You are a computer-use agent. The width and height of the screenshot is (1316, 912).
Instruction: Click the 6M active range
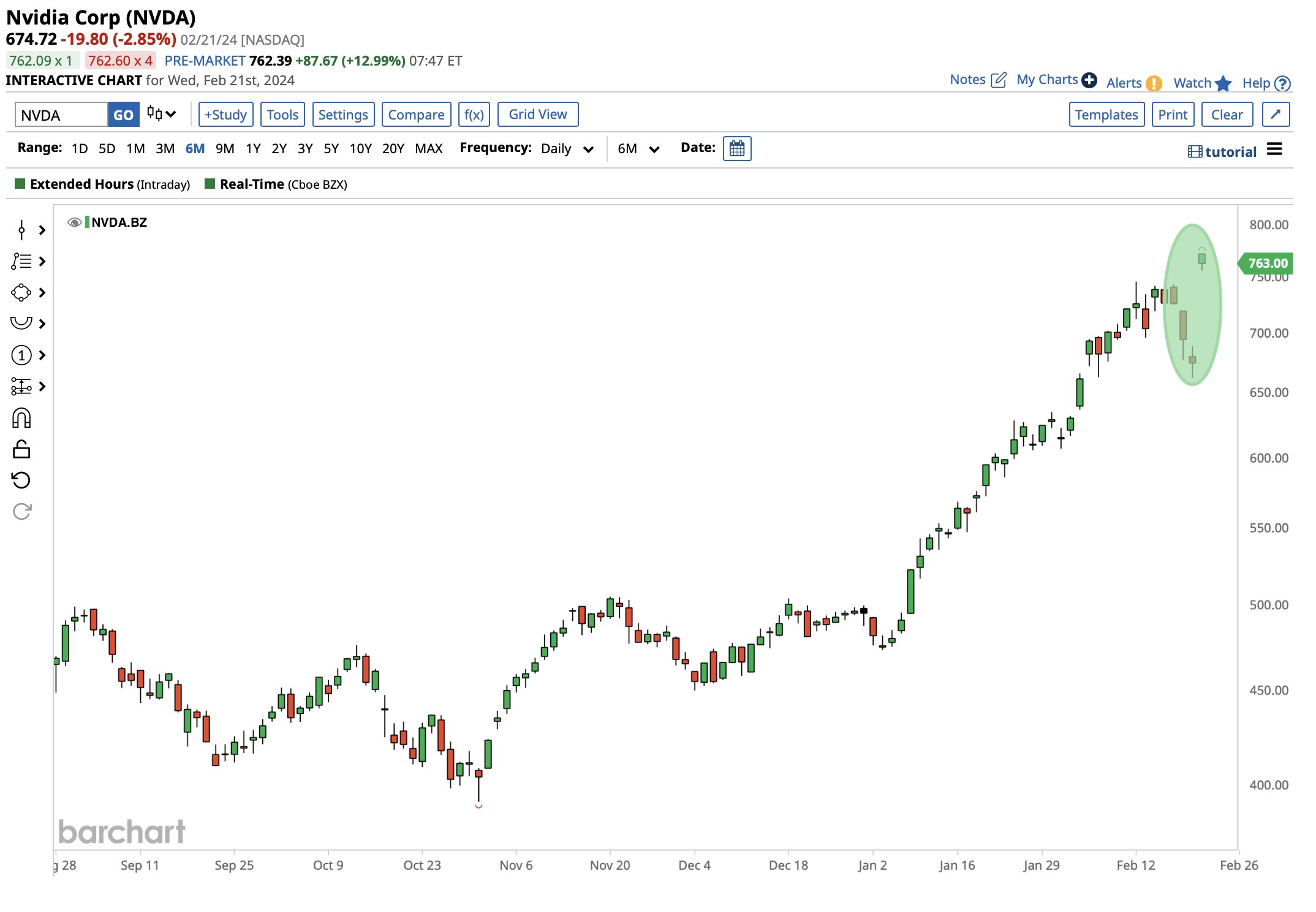click(x=195, y=149)
